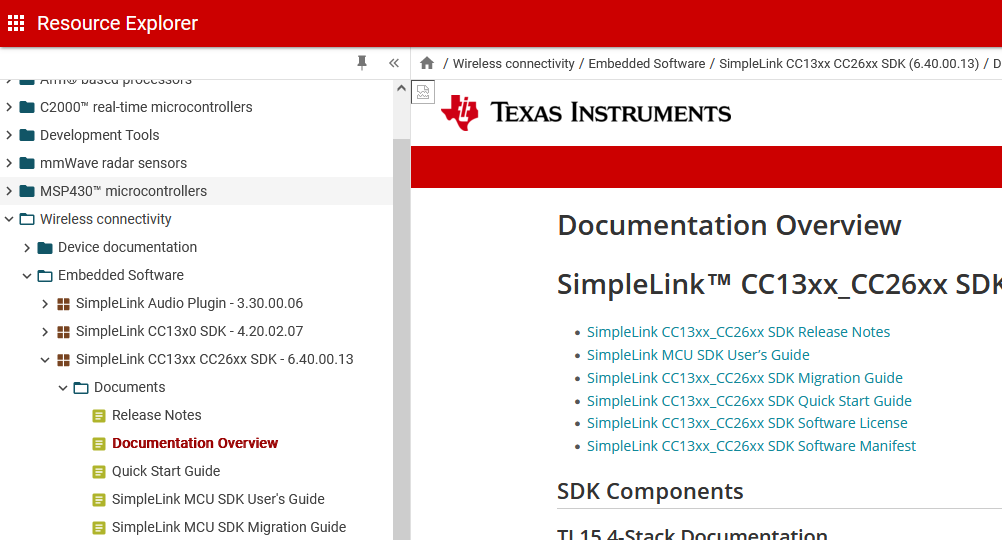
Task: Open SimpleLink CC13xx_CC26xx SDK Release Notes link
Action: (738, 332)
